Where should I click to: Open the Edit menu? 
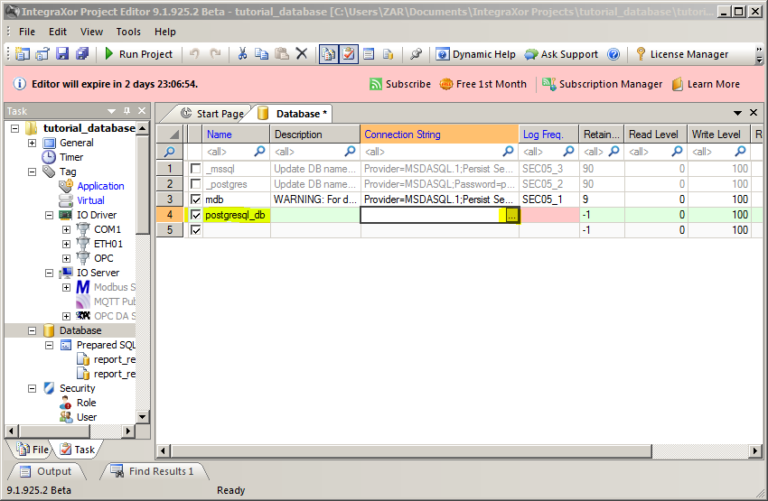tap(57, 32)
